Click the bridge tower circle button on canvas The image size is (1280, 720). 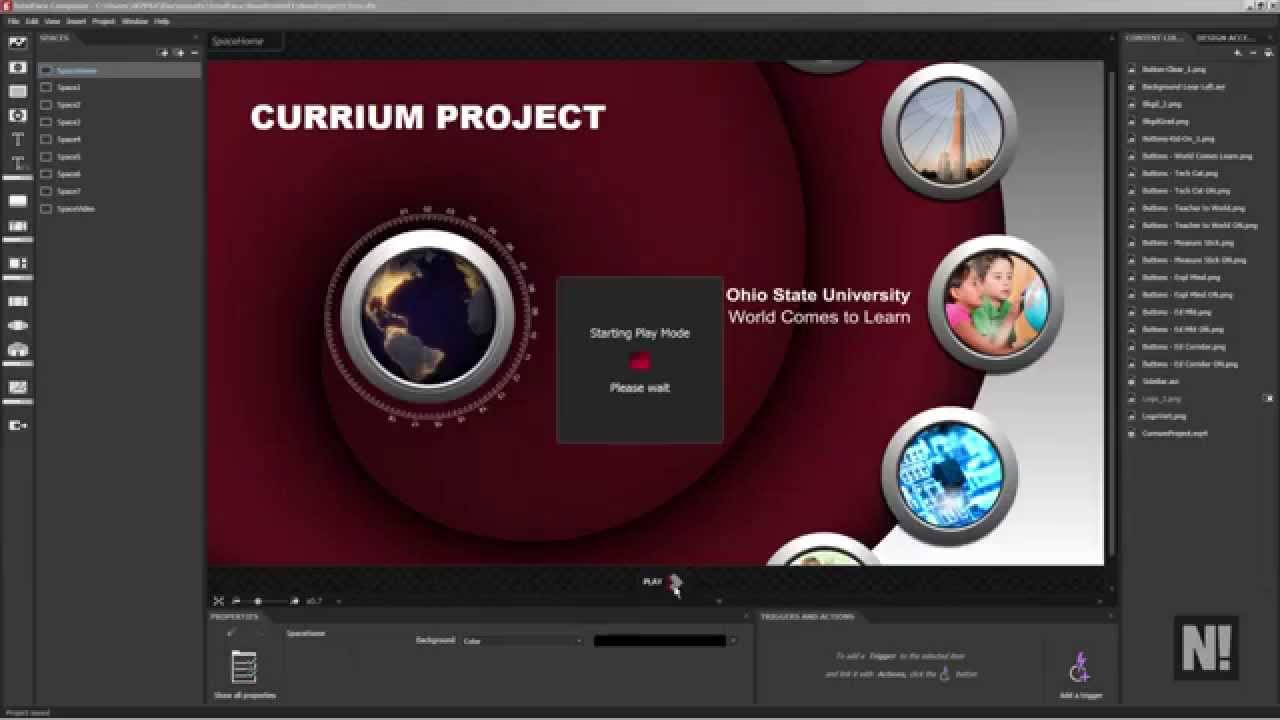pos(950,130)
